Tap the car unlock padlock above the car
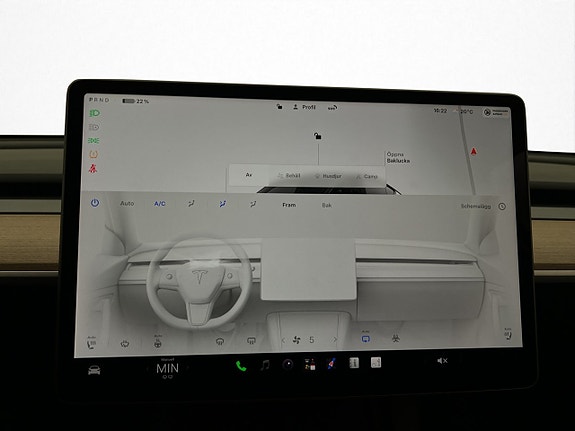This screenshot has height=431, width=575. tap(318, 136)
